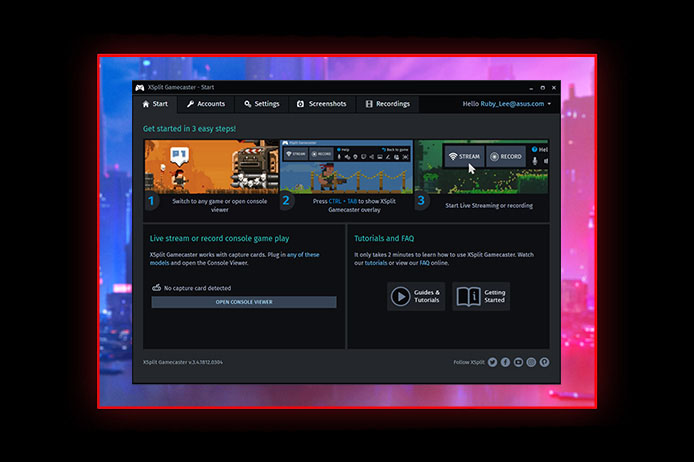Screen dimensions: 694x462
Task: Open the Accounts tab
Action: click(x=206, y=104)
